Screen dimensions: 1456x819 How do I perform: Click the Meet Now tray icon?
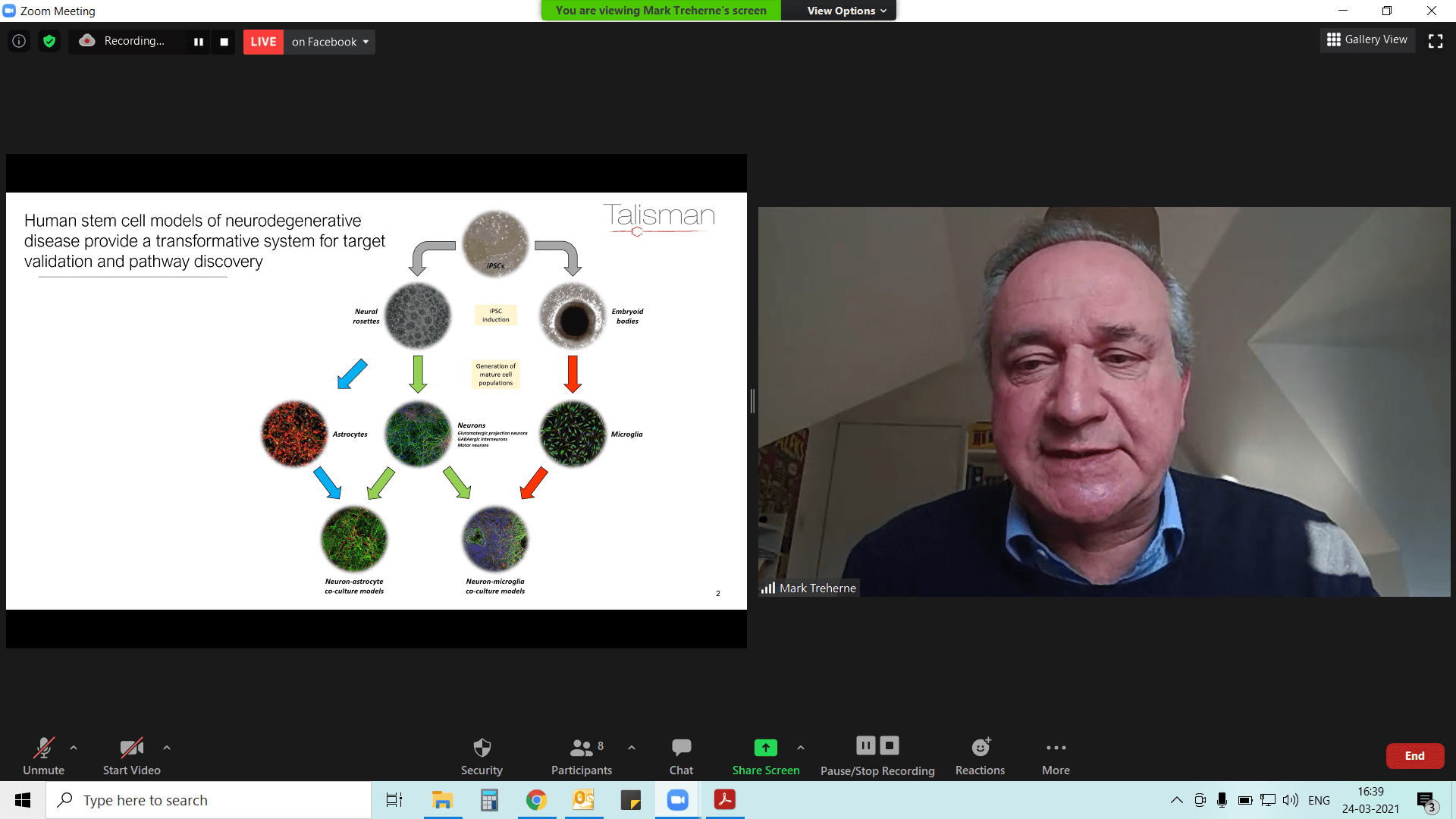click(1200, 800)
